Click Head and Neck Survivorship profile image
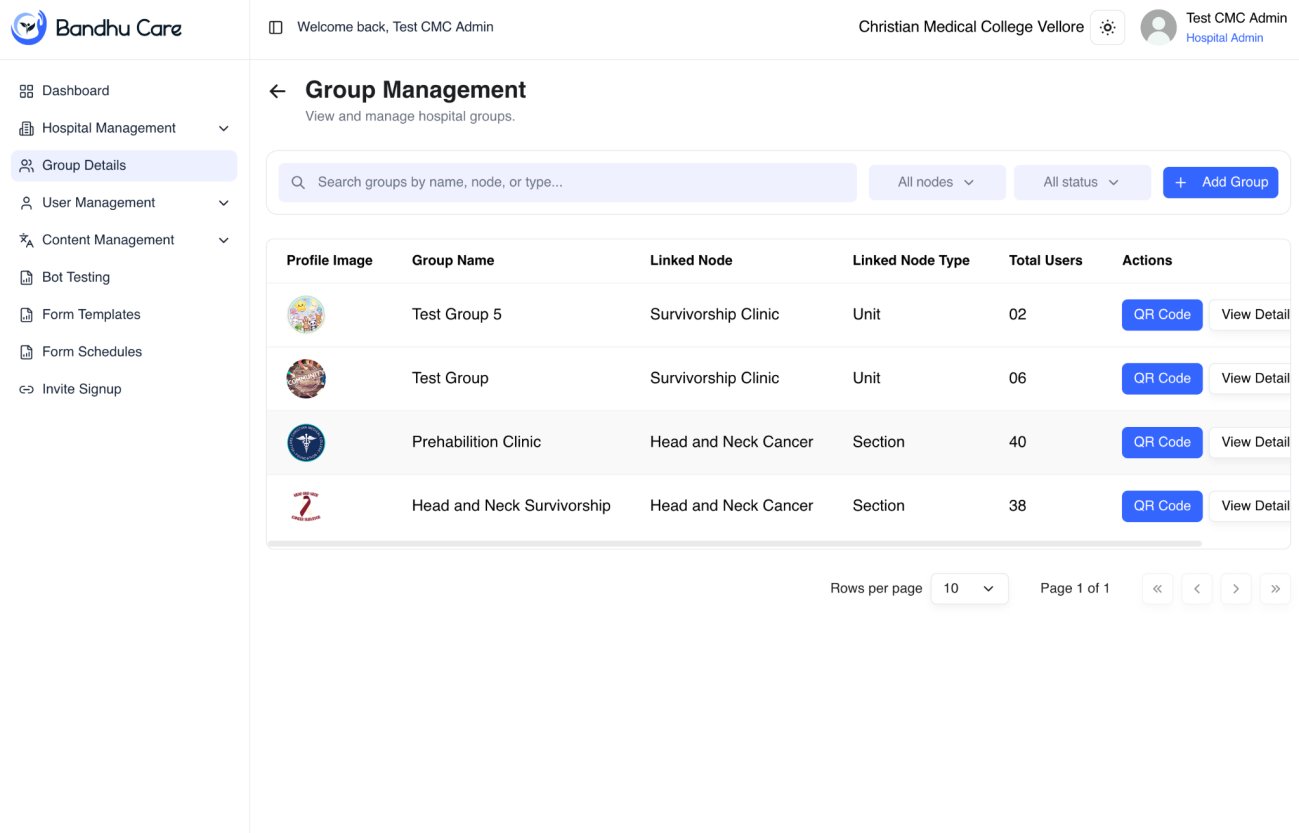The width and height of the screenshot is (1299, 833). click(306, 506)
